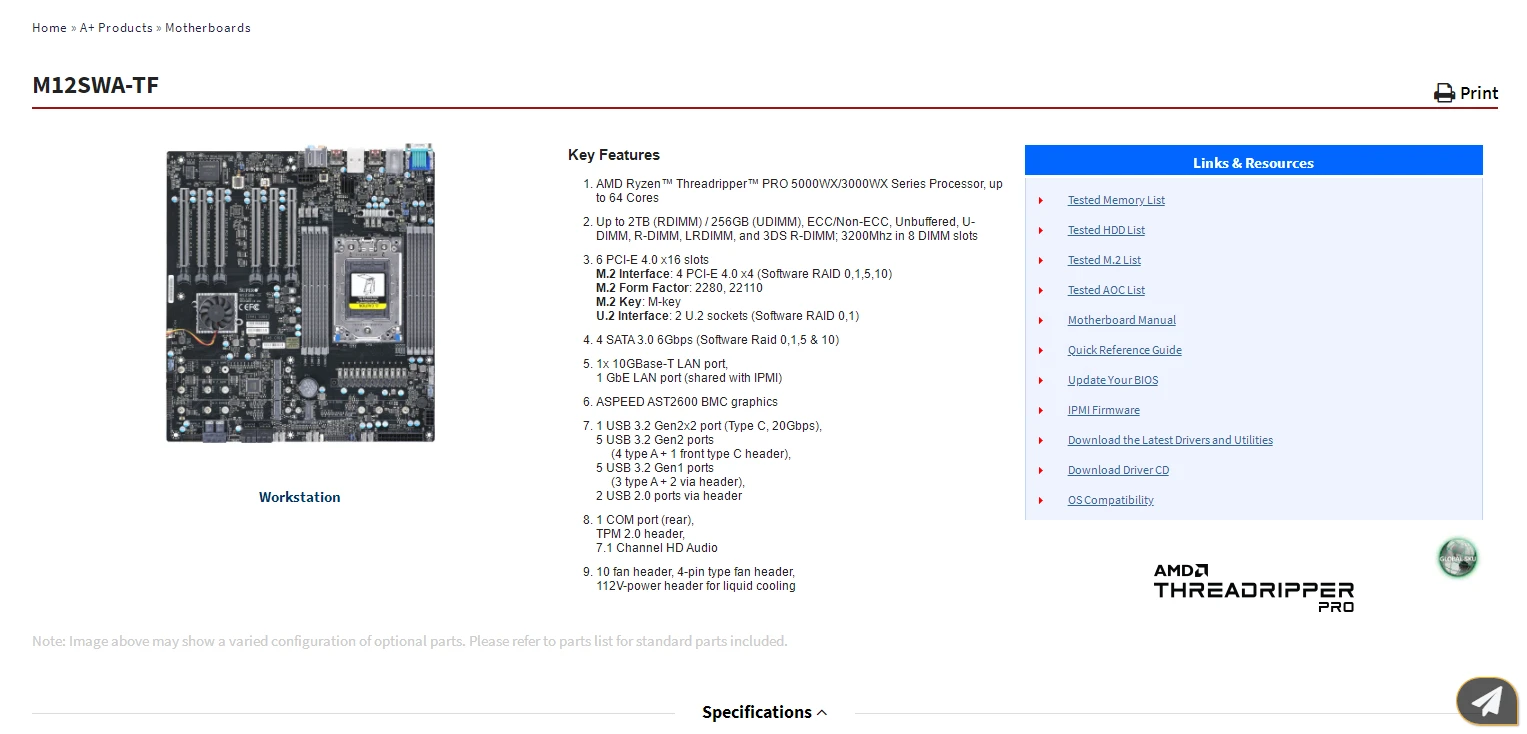Viewport: 1527px width, 734px height.
Task: Open the IPMI Firmware link
Action: pyautogui.click(x=1104, y=410)
